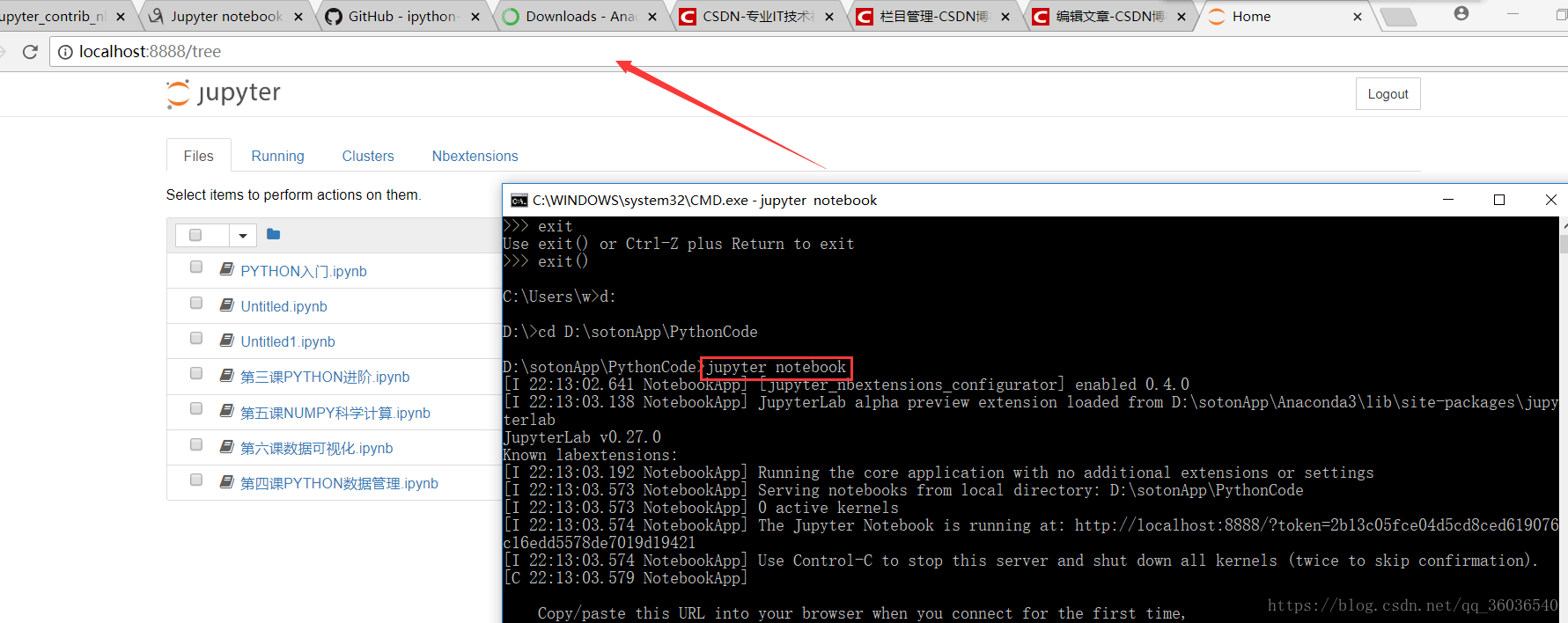Screen dimensions: 1568x623
Task: Open the Untitled.ipynb notebook
Action: (x=284, y=306)
